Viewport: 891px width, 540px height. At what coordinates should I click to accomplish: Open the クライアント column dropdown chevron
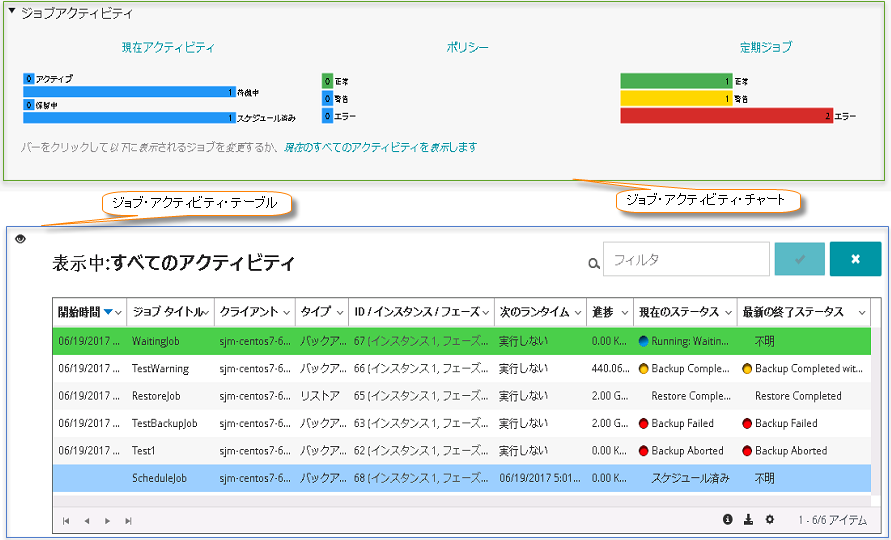pos(286,313)
